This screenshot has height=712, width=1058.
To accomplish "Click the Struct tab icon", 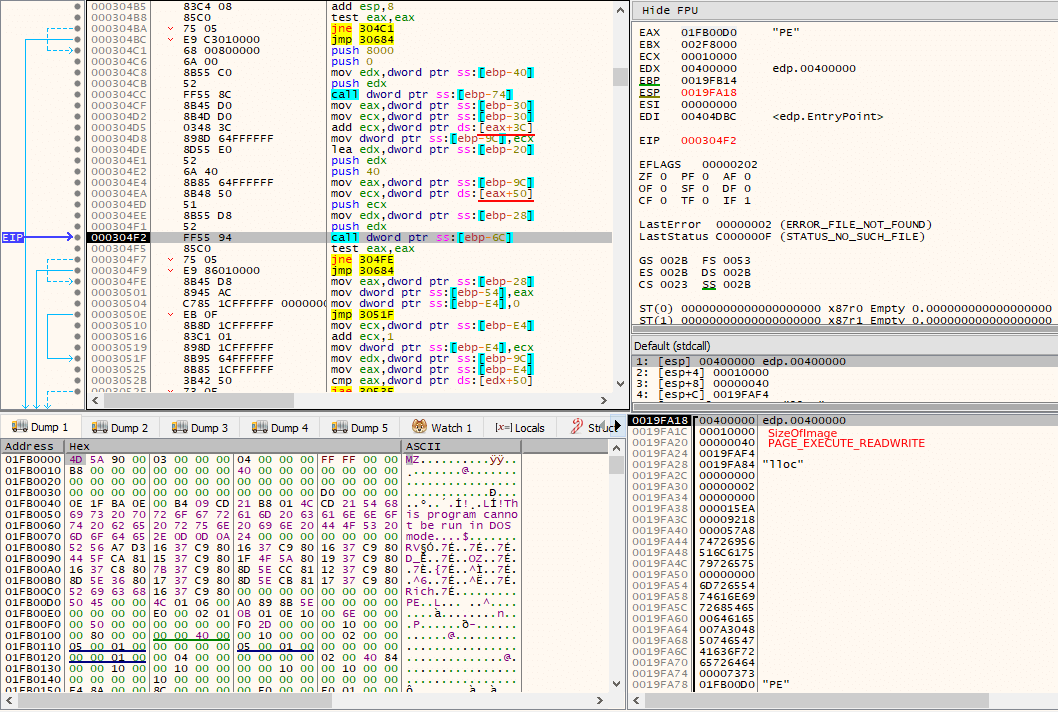I will pyautogui.click(x=577, y=427).
